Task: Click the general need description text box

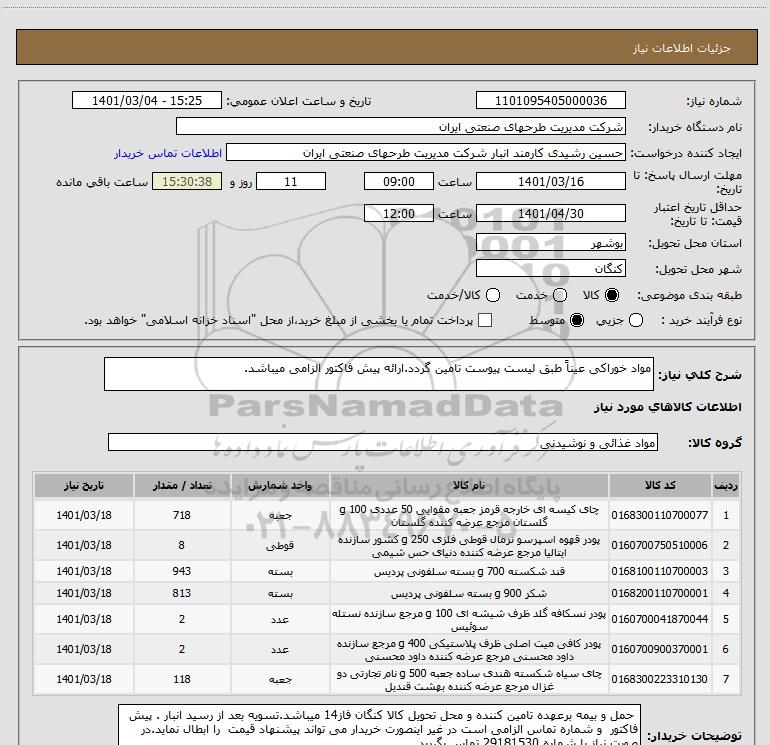Action: (379, 374)
